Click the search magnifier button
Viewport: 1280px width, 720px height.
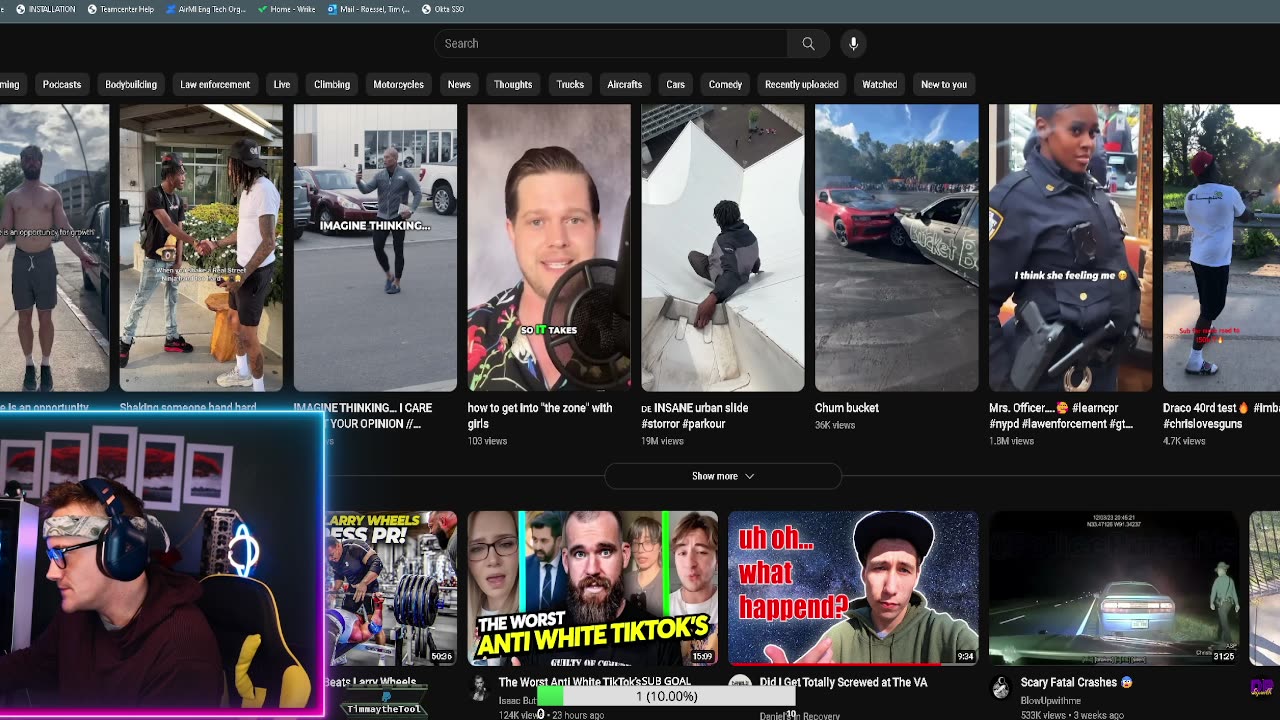[808, 43]
